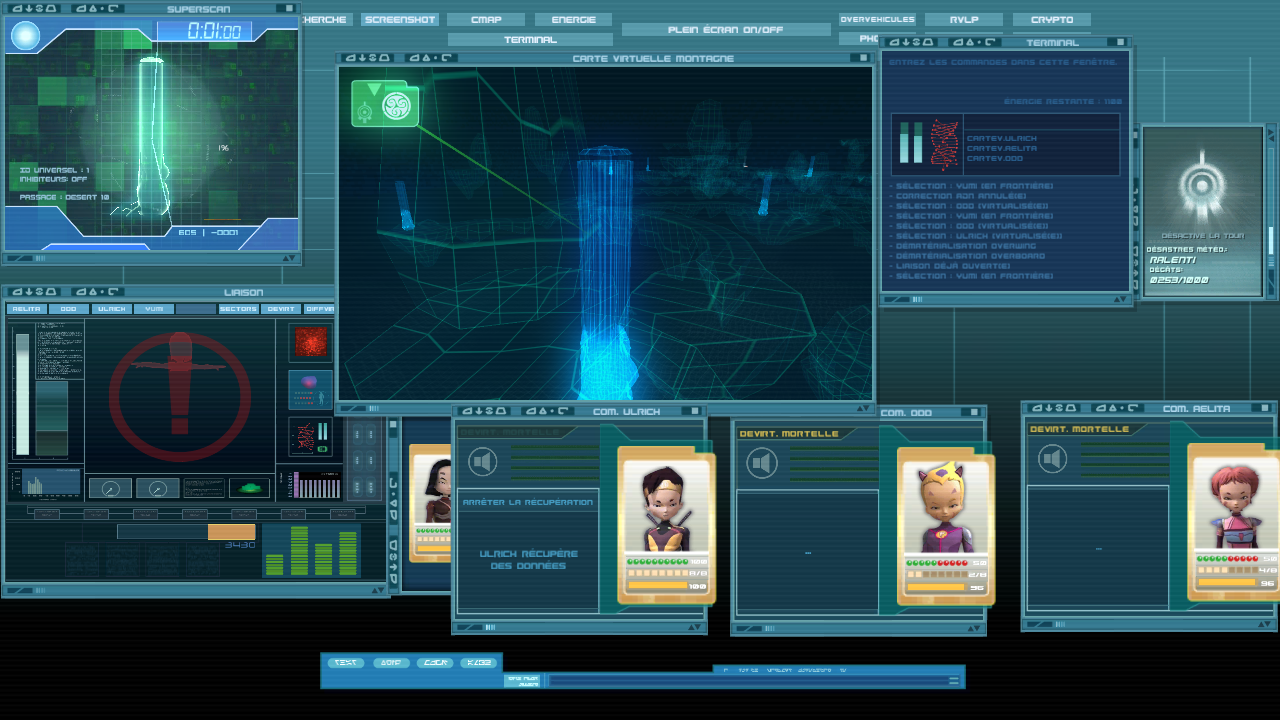
Task: Click the DNA helix icon in Terminal window
Action: point(944,143)
